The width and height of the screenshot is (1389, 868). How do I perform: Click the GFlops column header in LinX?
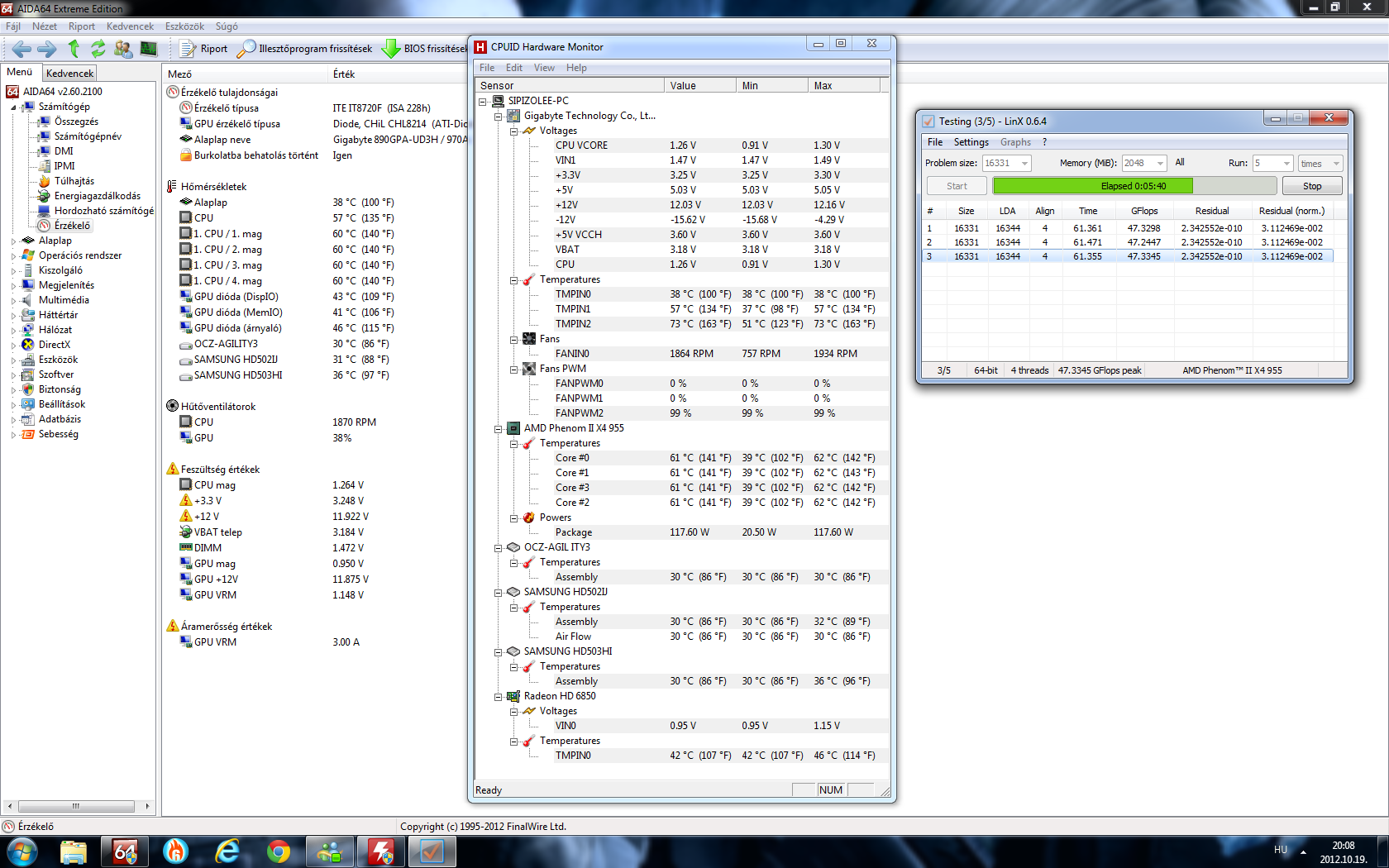(x=1144, y=211)
